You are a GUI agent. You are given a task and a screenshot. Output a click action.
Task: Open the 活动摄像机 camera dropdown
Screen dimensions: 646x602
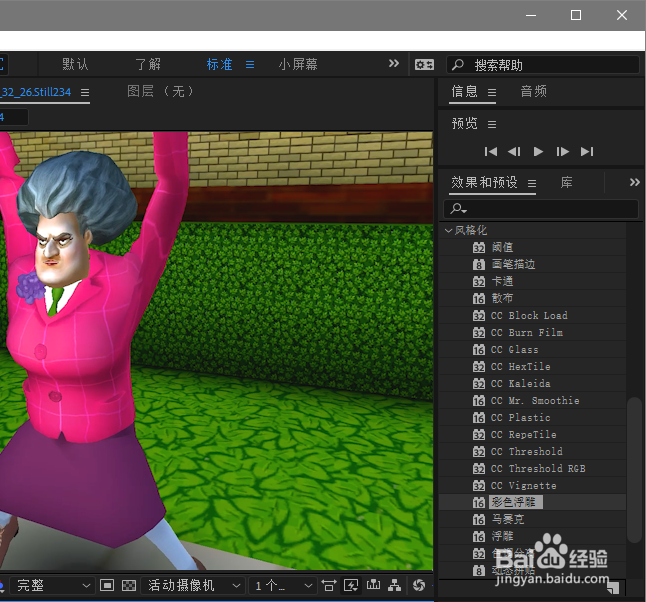click(193, 585)
